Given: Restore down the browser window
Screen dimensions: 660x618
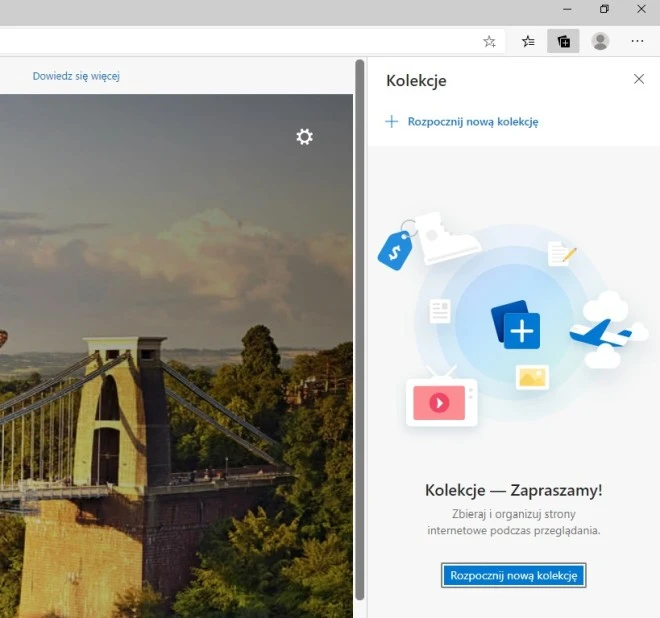Looking at the screenshot, I should (x=604, y=9).
